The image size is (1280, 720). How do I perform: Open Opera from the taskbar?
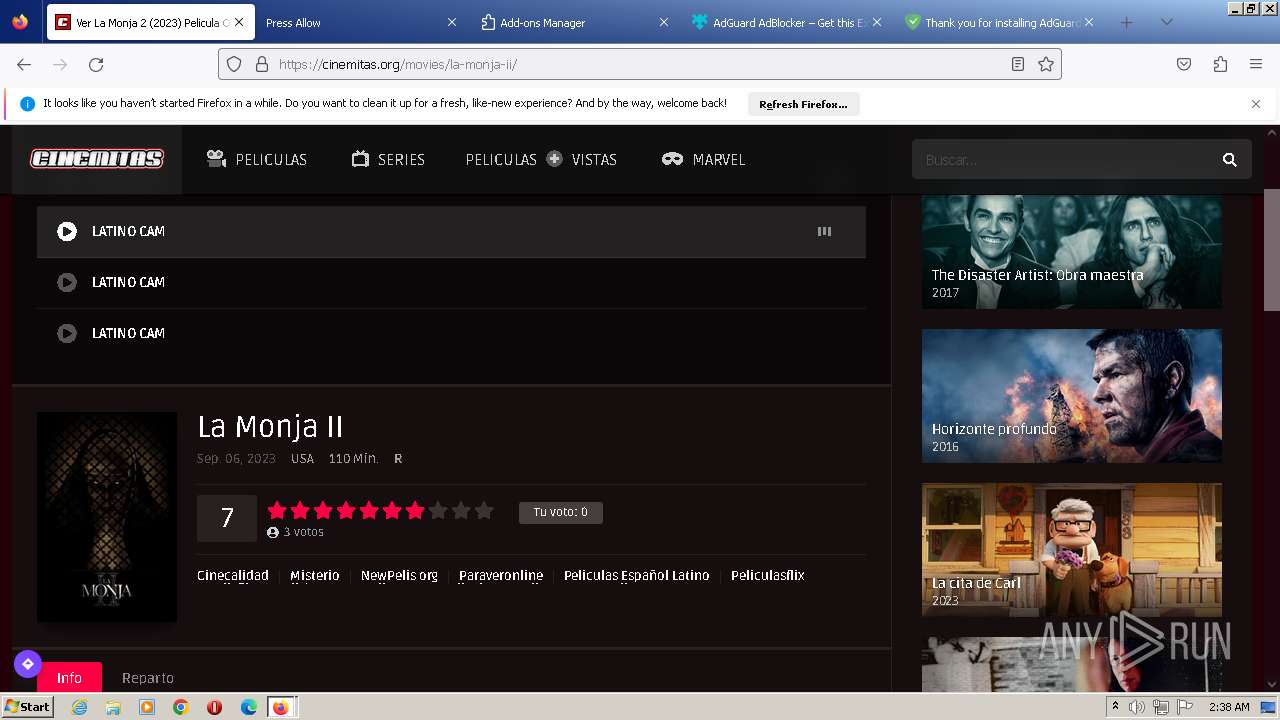click(215, 707)
